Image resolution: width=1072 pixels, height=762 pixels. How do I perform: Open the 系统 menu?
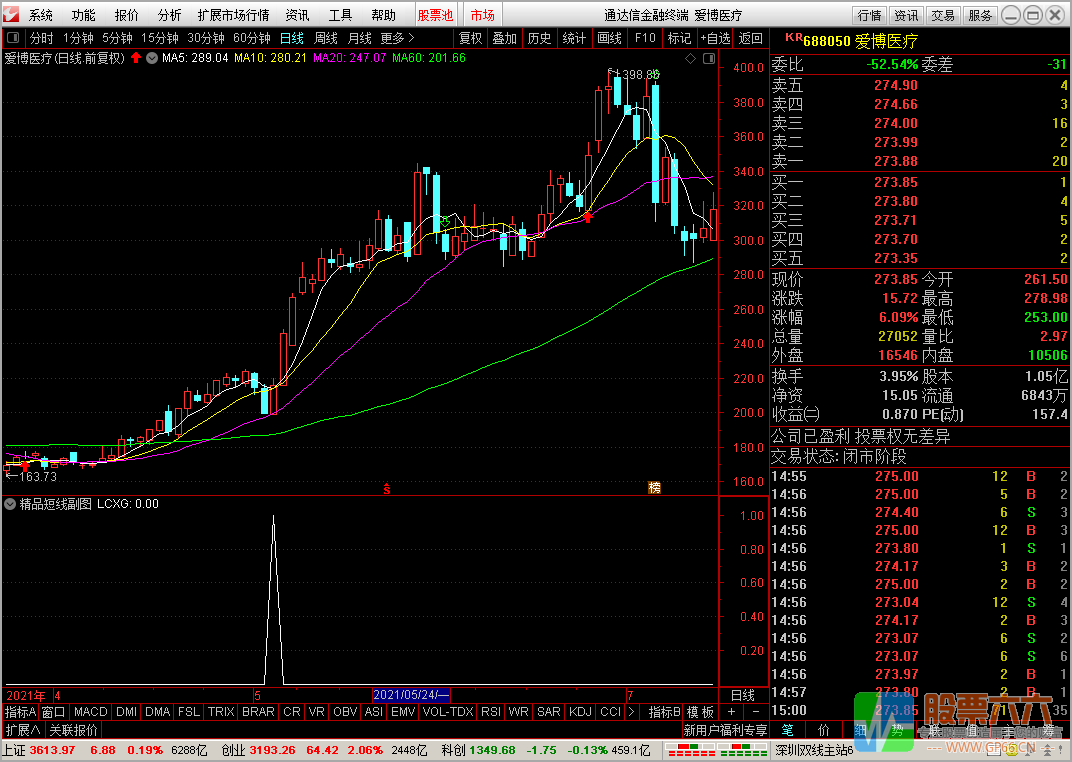pyautogui.click(x=40, y=15)
